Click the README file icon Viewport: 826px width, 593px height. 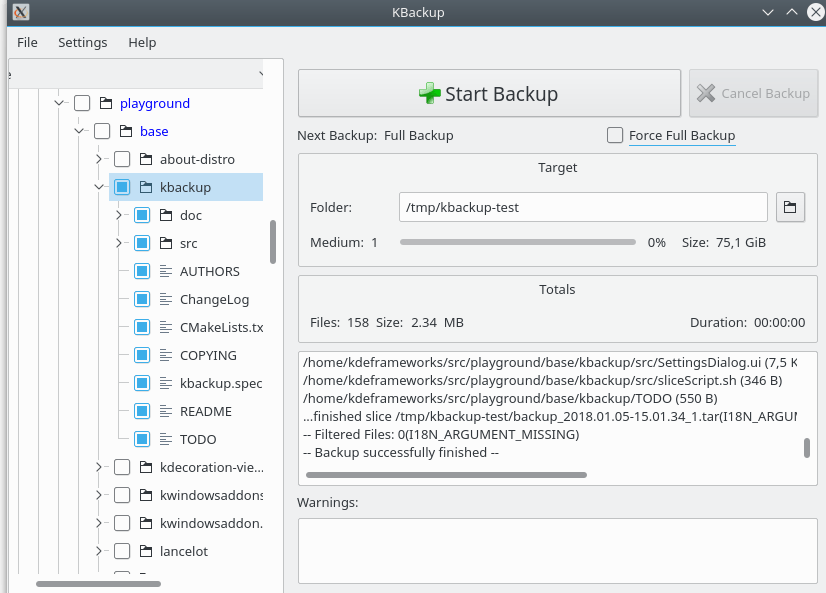(x=166, y=411)
